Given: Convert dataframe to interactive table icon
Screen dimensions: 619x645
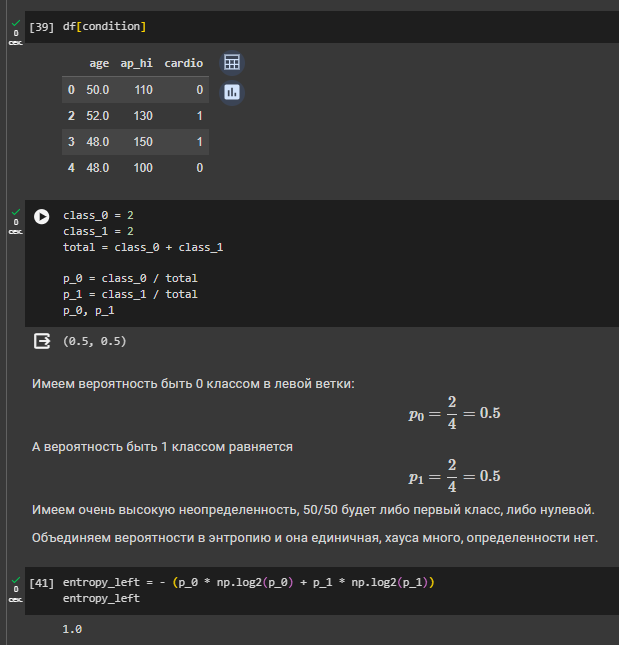Looking at the screenshot, I should pyautogui.click(x=232, y=63).
